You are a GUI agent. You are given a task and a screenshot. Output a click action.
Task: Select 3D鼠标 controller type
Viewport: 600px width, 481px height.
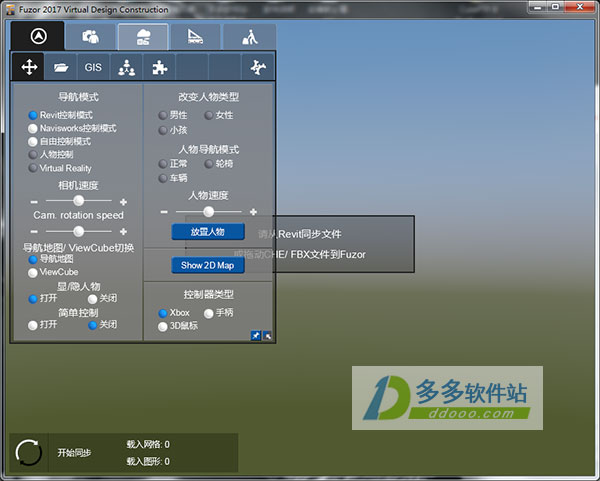tap(163, 326)
